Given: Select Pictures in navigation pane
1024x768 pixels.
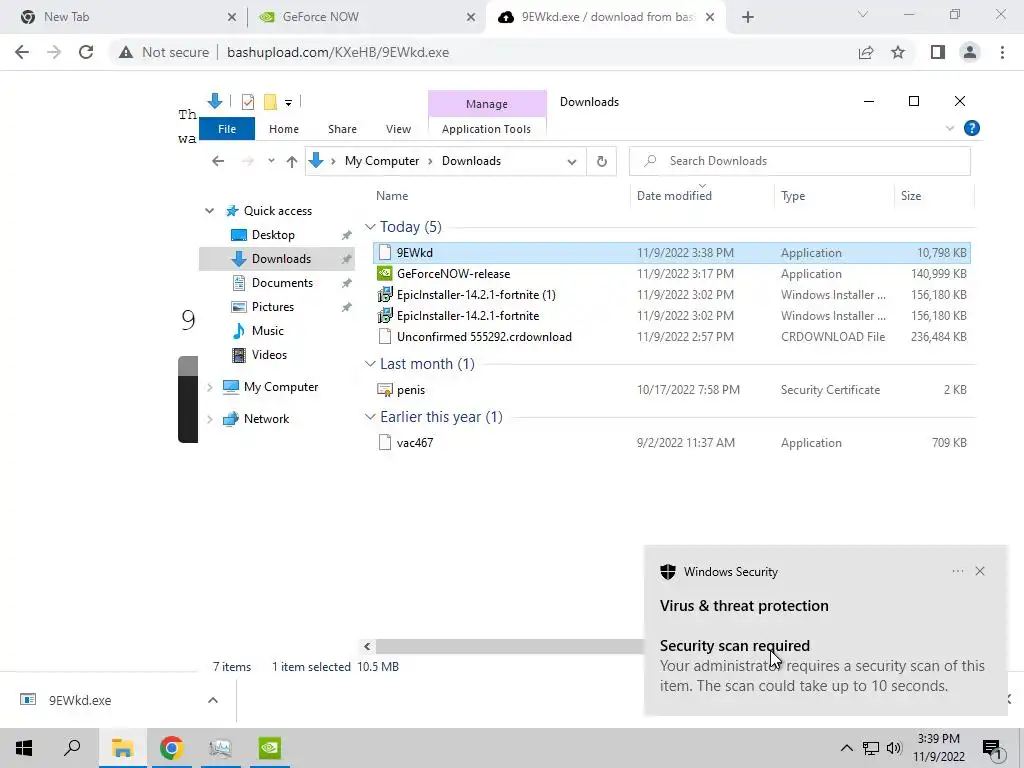Looking at the screenshot, I should coord(272,307).
